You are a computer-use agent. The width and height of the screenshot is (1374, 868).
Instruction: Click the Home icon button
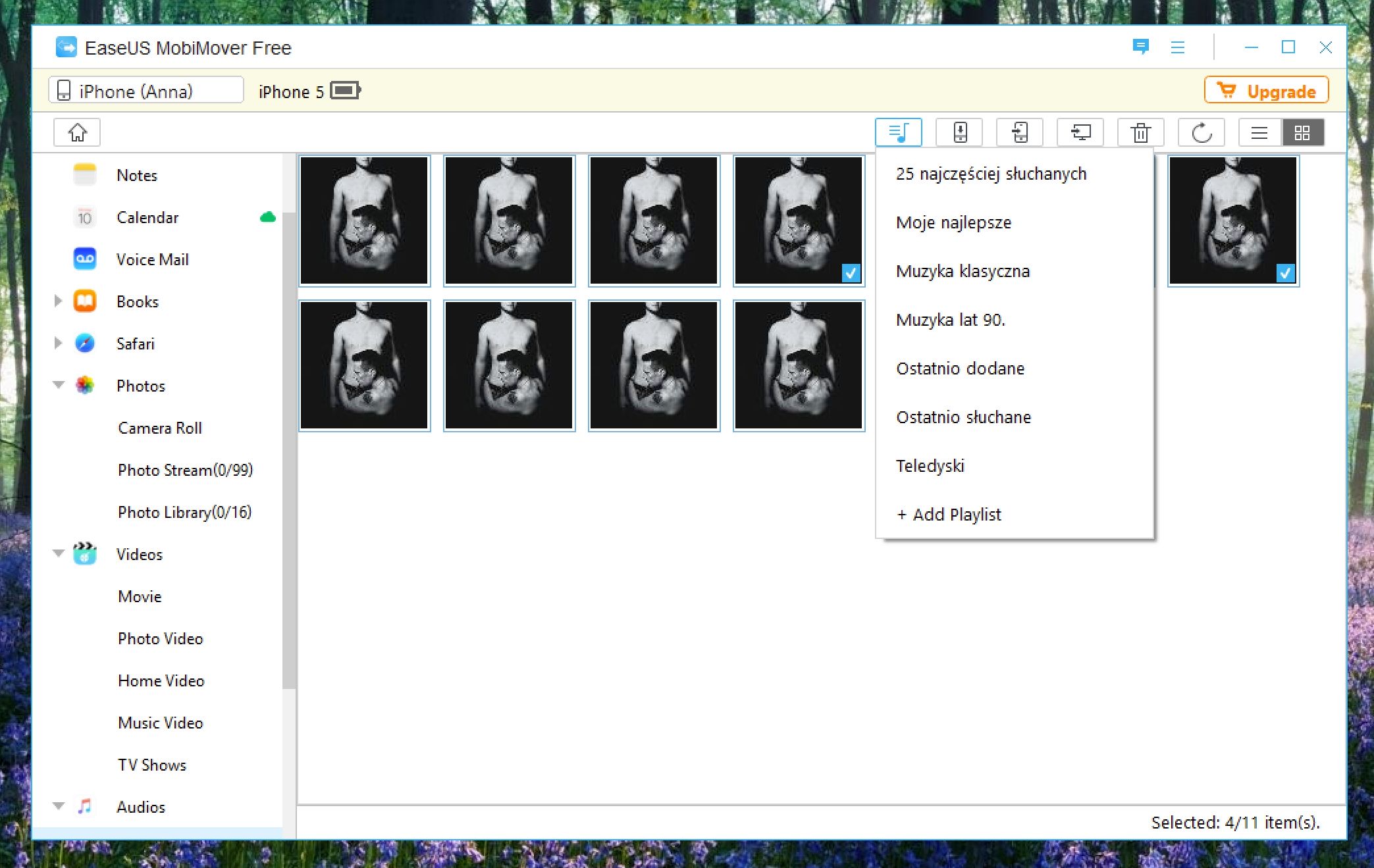tap(77, 132)
